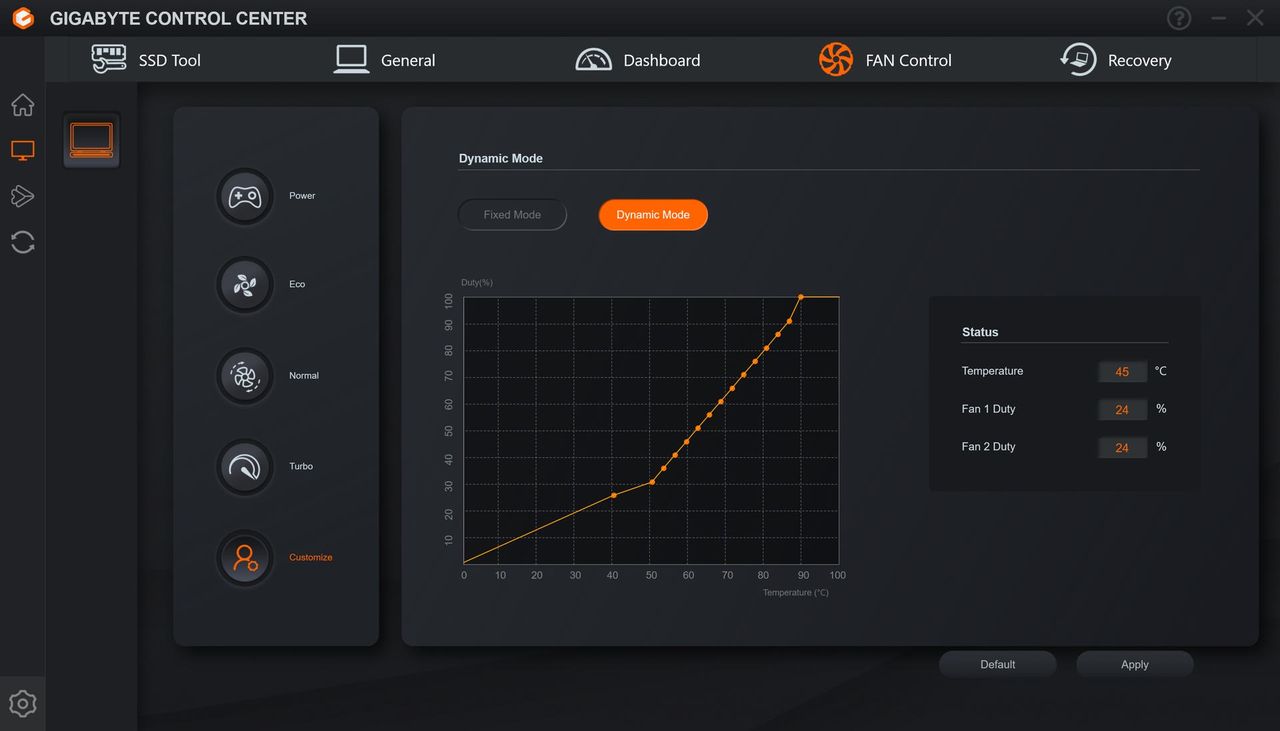This screenshot has height=731, width=1280.
Task: Click the Status panel heading
Action: pyautogui.click(x=980, y=332)
